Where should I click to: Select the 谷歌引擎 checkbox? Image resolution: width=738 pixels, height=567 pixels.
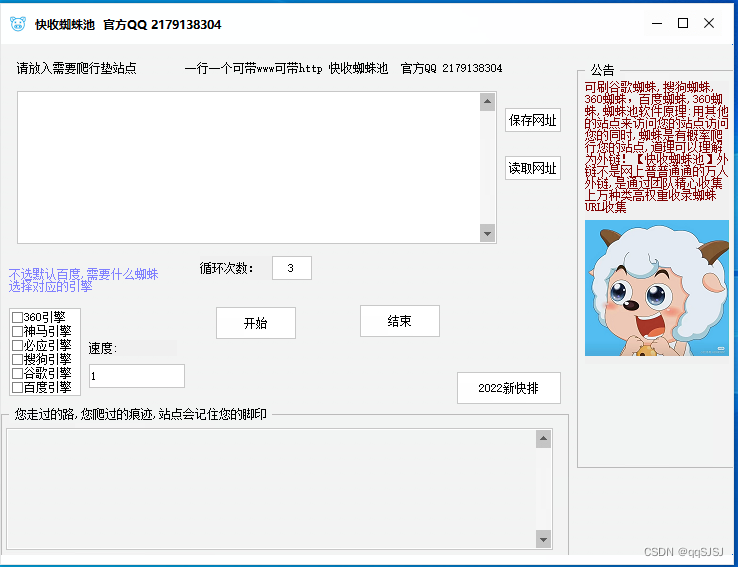pyautogui.click(x=17, y=374)
